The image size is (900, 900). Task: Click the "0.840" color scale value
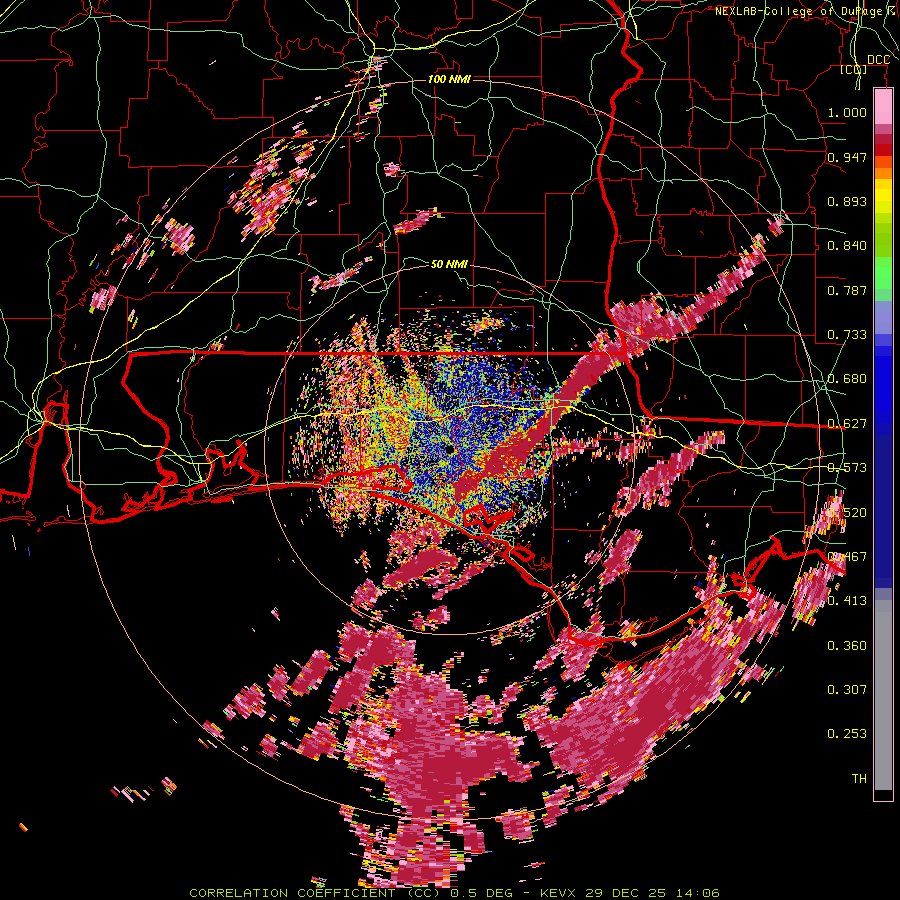pyautogui.click(x=847, y=246)
